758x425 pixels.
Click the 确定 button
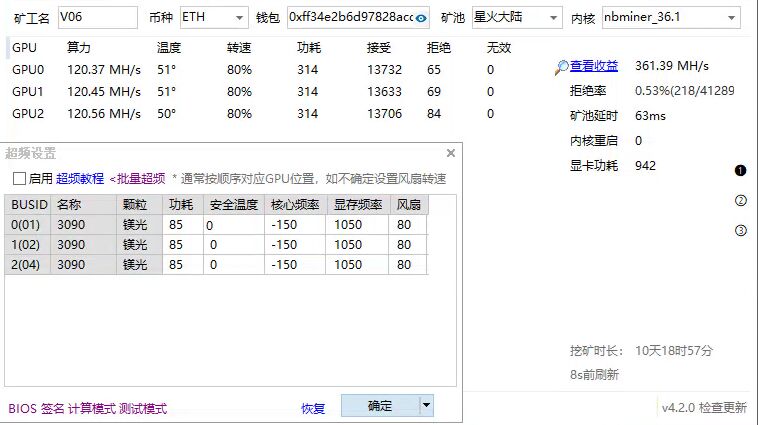point(380,405)
